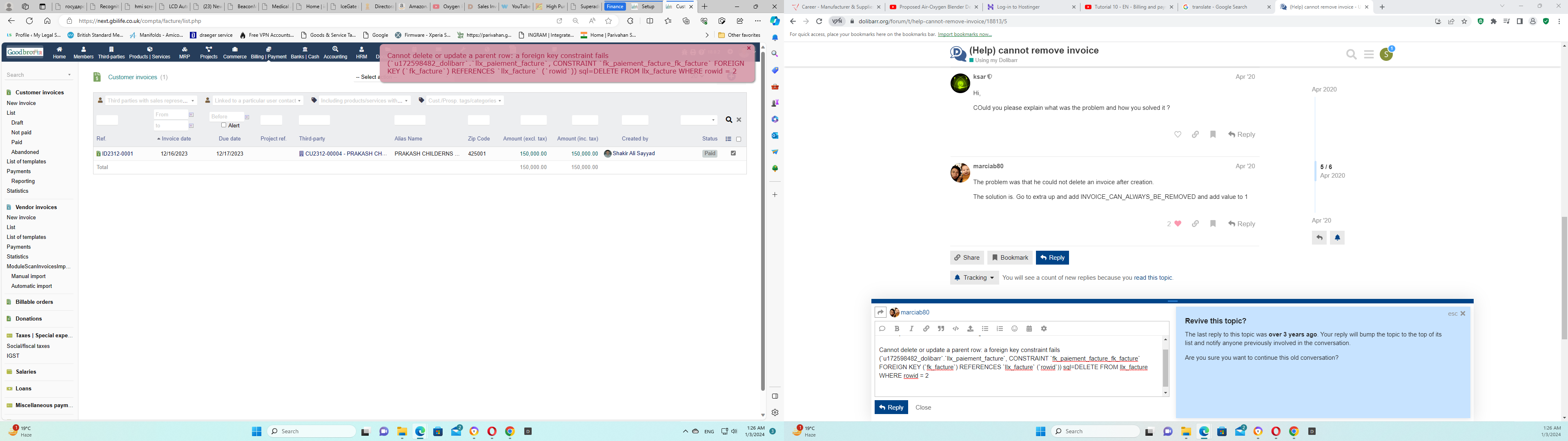This screenshot has width=1568, height=441.
Task: Click the upload icon in composer toolbar
Action: pyautogui.click(x=970, y=329)
